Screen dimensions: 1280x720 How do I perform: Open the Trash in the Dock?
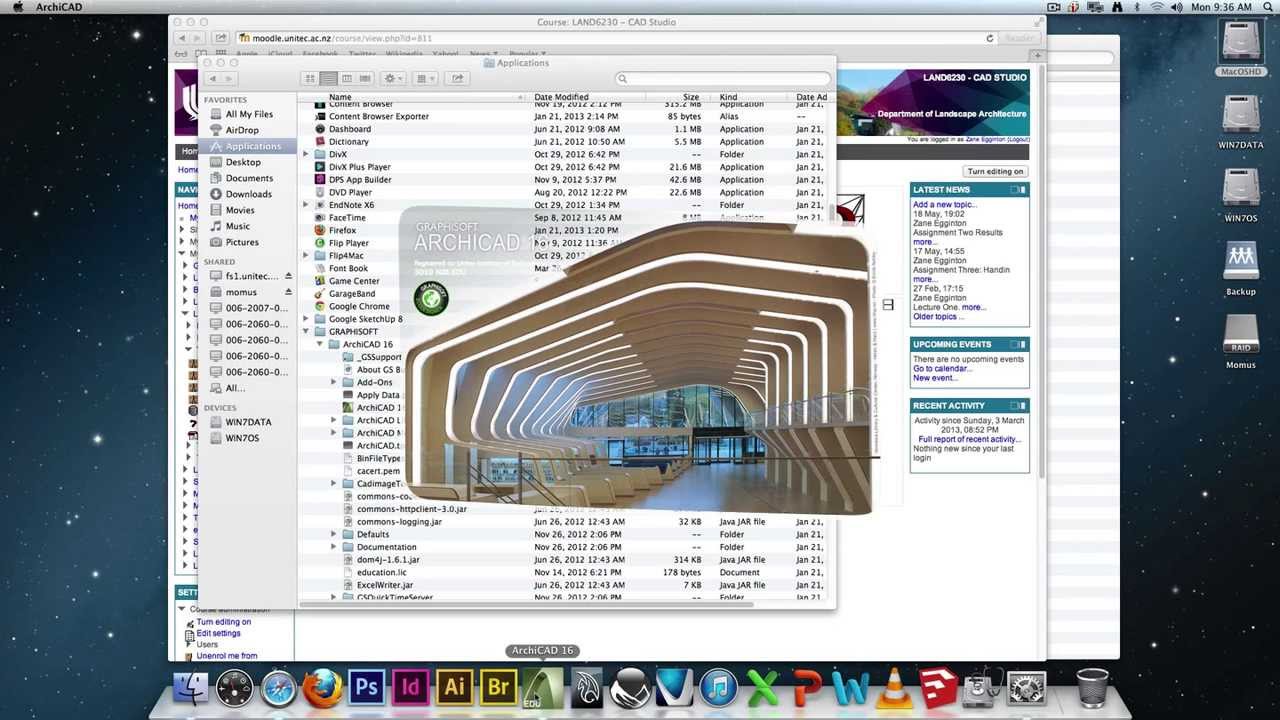[x=1092, y=688]
